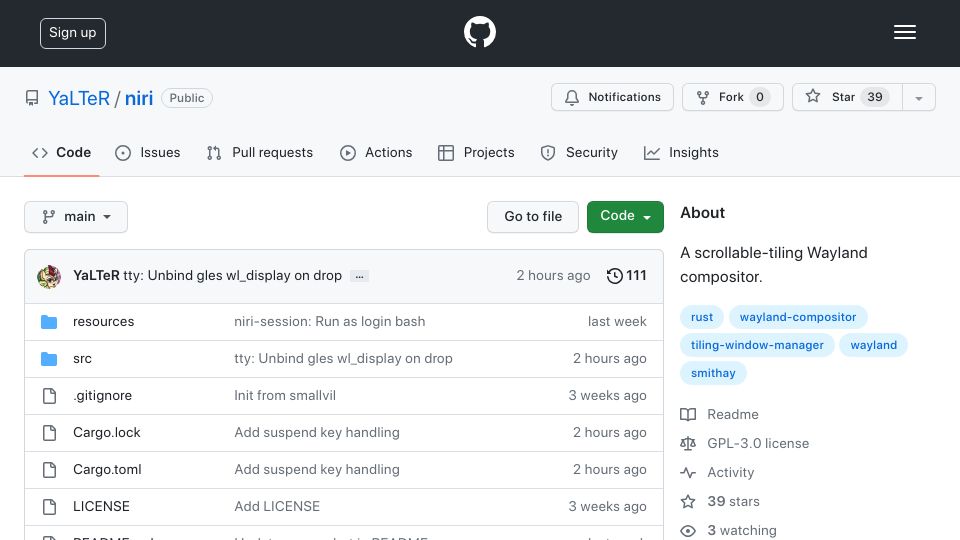Click the Go to file button
Viewport: 960px width, 540px height.
[533, 217]
